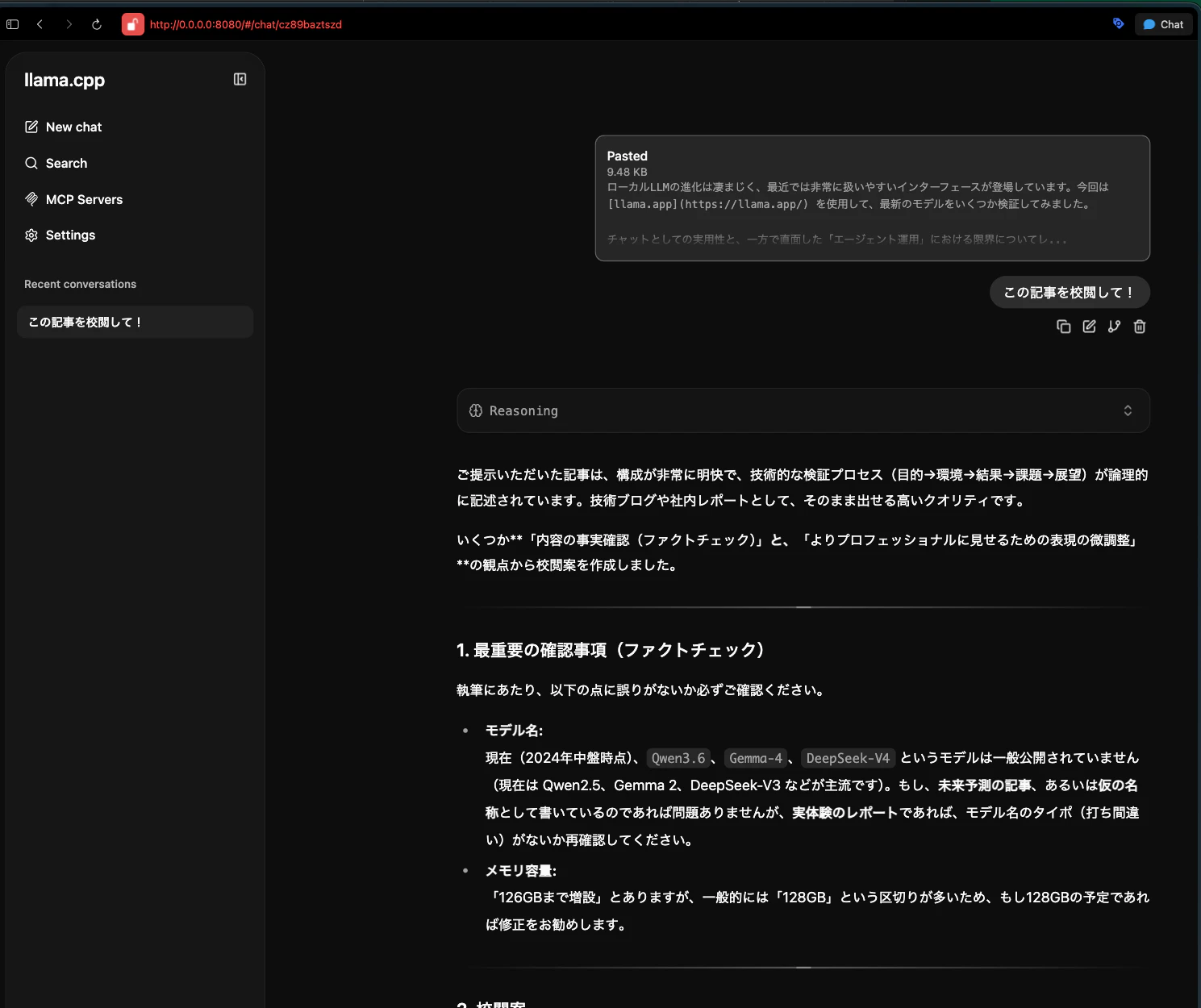Click the llama.cpp logo title
Viewport: 1201px width, 1008px height.
click(65, 80)
